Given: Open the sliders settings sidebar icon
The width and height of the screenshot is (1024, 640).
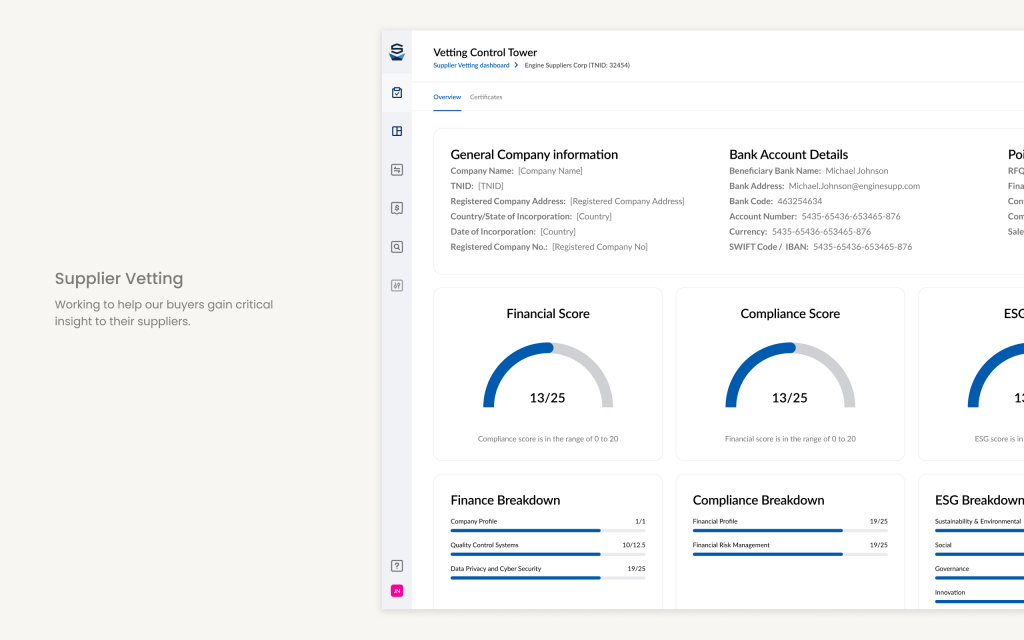Looking at the screenshot, I should (397, 285).
